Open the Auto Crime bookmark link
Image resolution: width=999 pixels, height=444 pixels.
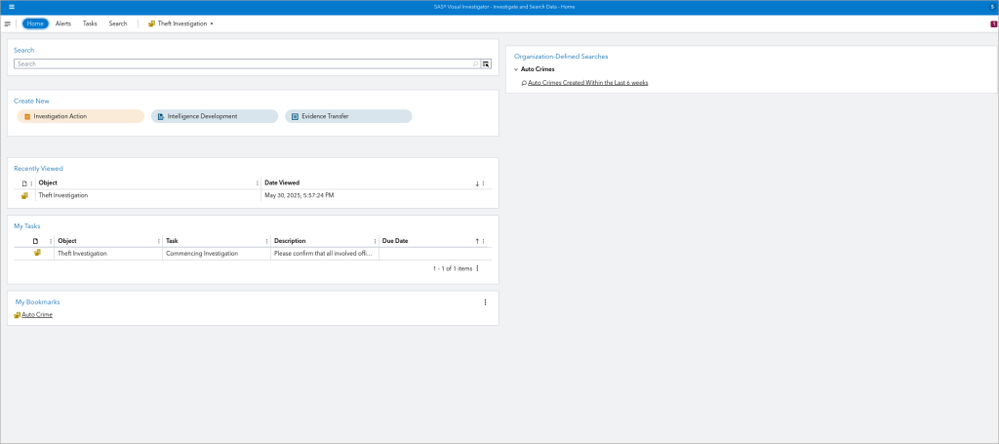(x=37, y=315)
